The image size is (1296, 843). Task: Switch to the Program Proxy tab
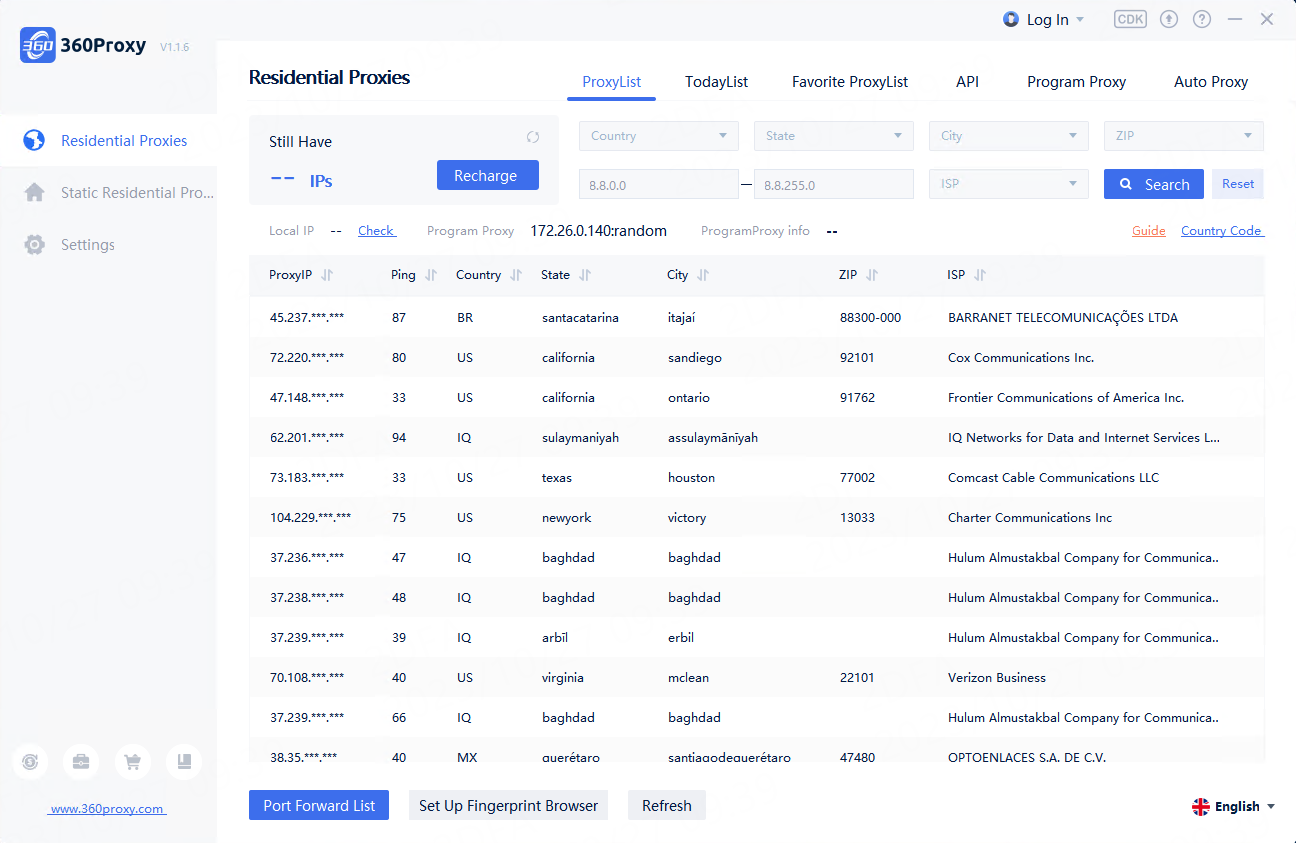point(1076,82)
